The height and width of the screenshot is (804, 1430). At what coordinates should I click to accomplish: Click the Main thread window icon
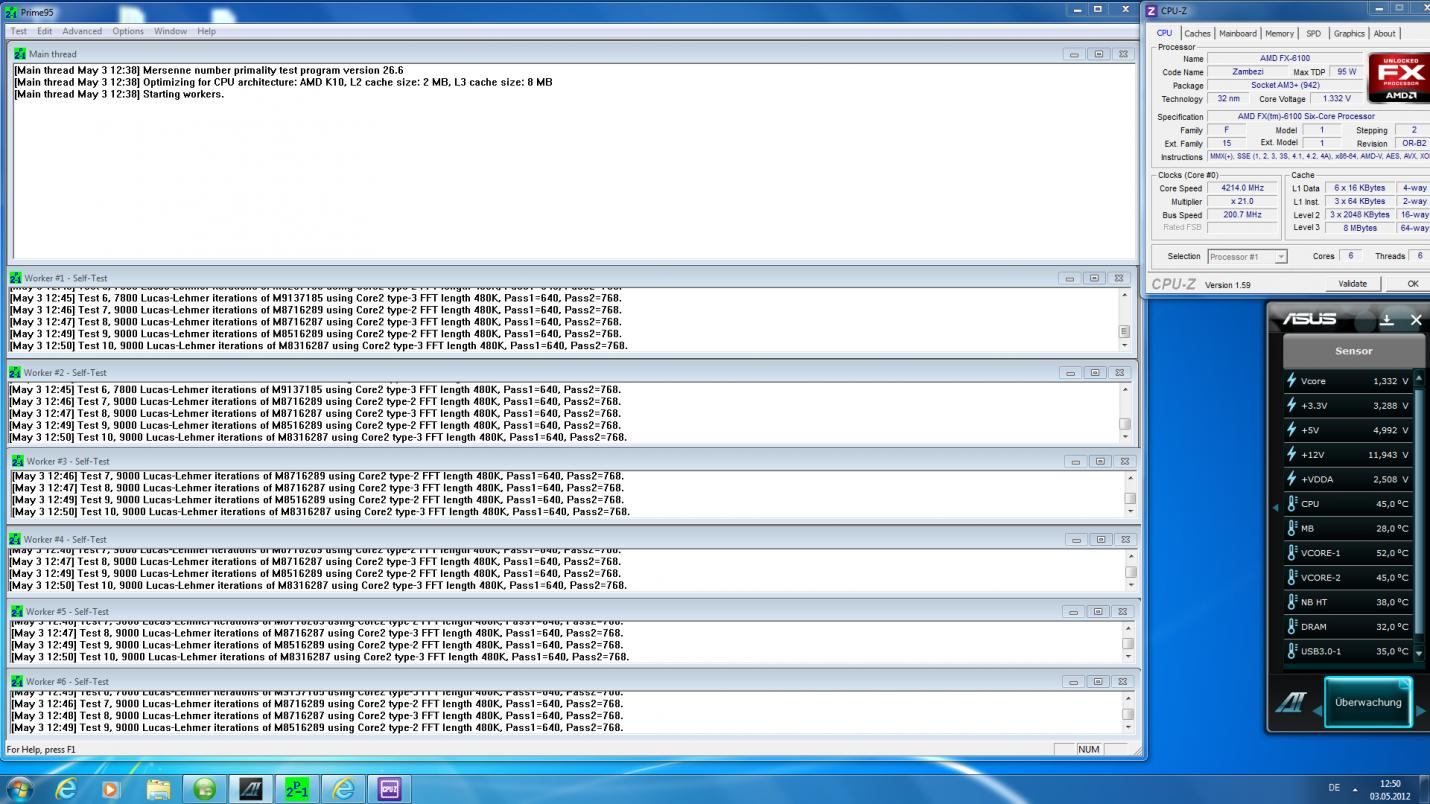pos(20,54)
